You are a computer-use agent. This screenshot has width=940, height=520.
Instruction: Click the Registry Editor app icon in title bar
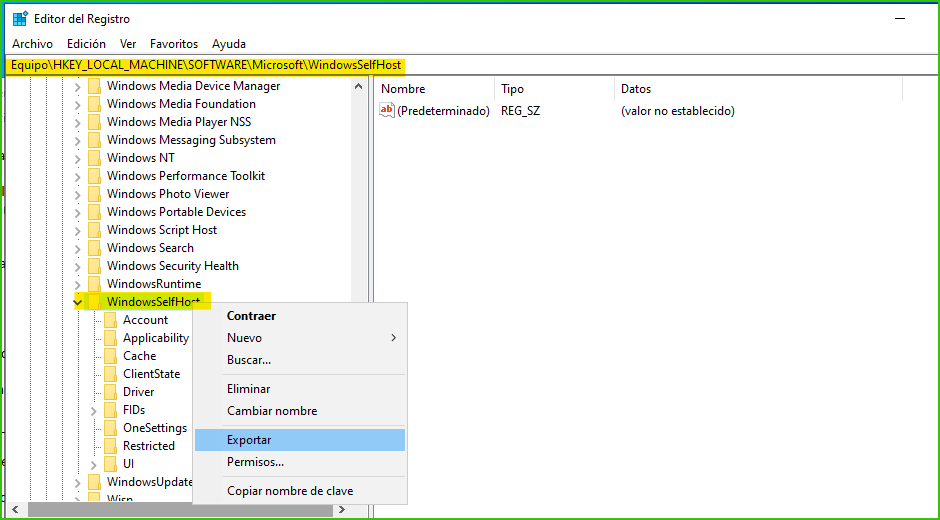pos(20,19)
